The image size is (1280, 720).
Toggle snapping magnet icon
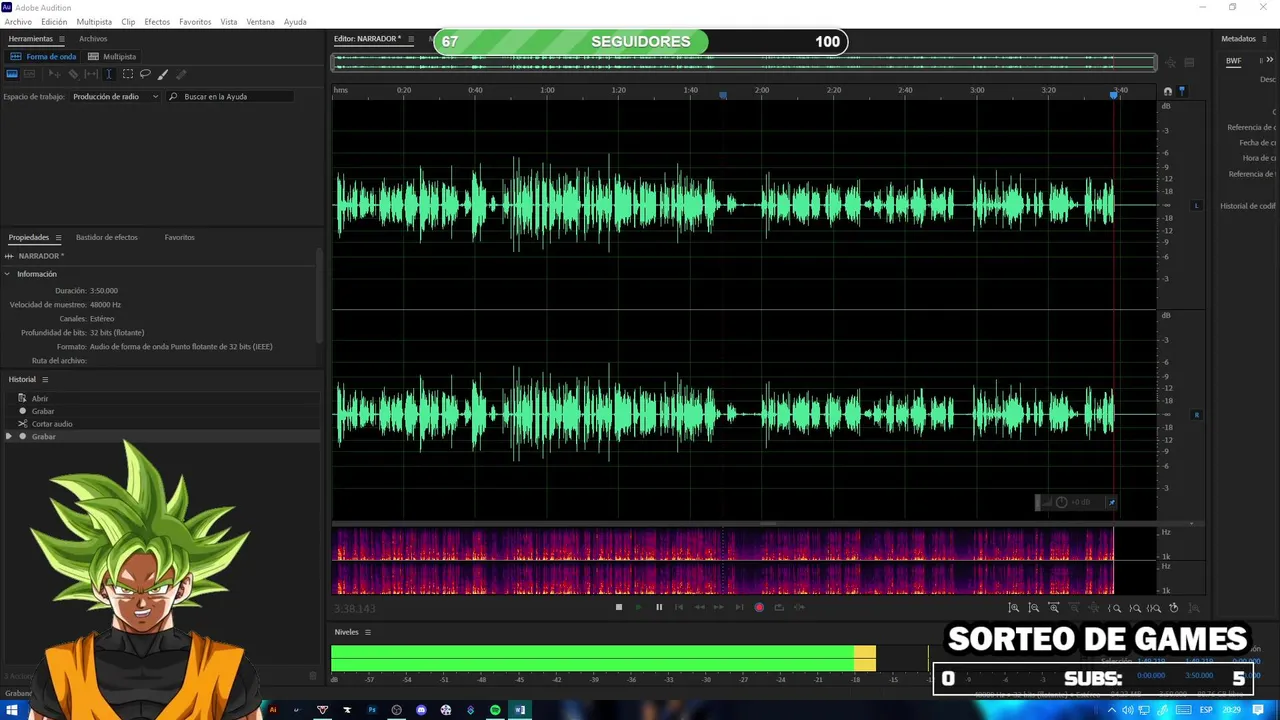tap(1167, 91)
